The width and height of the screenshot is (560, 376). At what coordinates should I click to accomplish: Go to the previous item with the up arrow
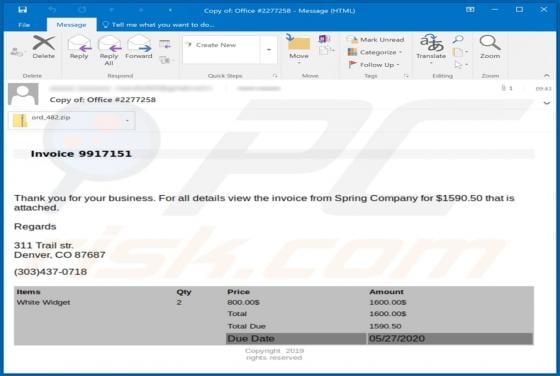point(111,10)
